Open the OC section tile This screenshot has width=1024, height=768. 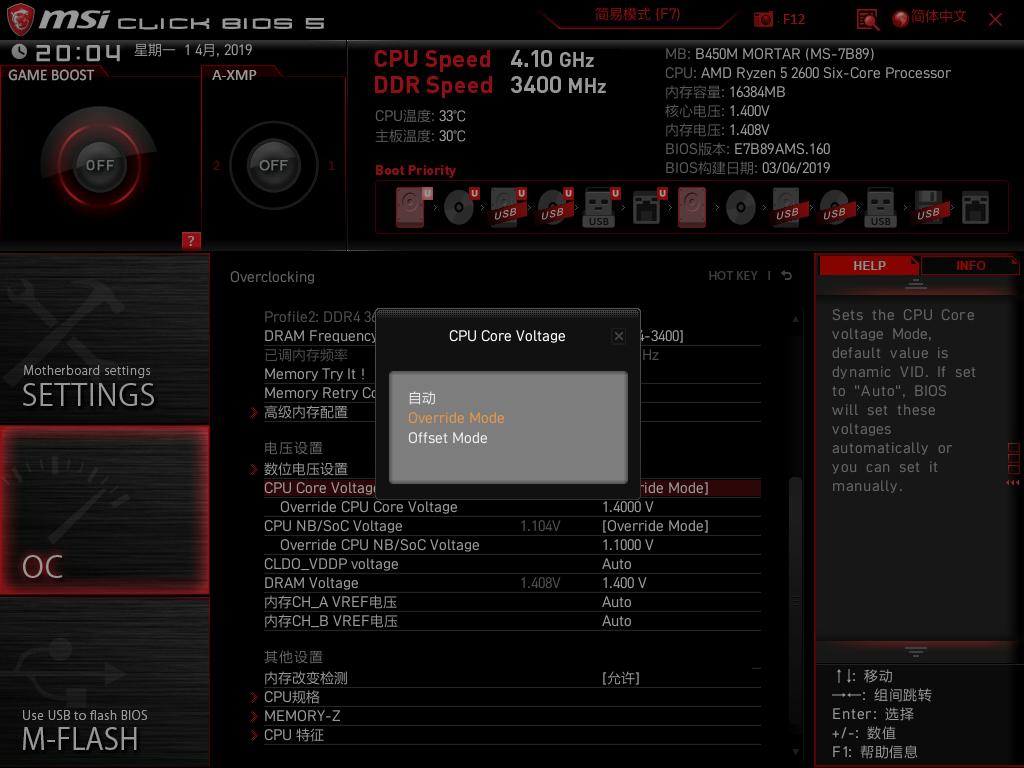[x=104, y=510]
